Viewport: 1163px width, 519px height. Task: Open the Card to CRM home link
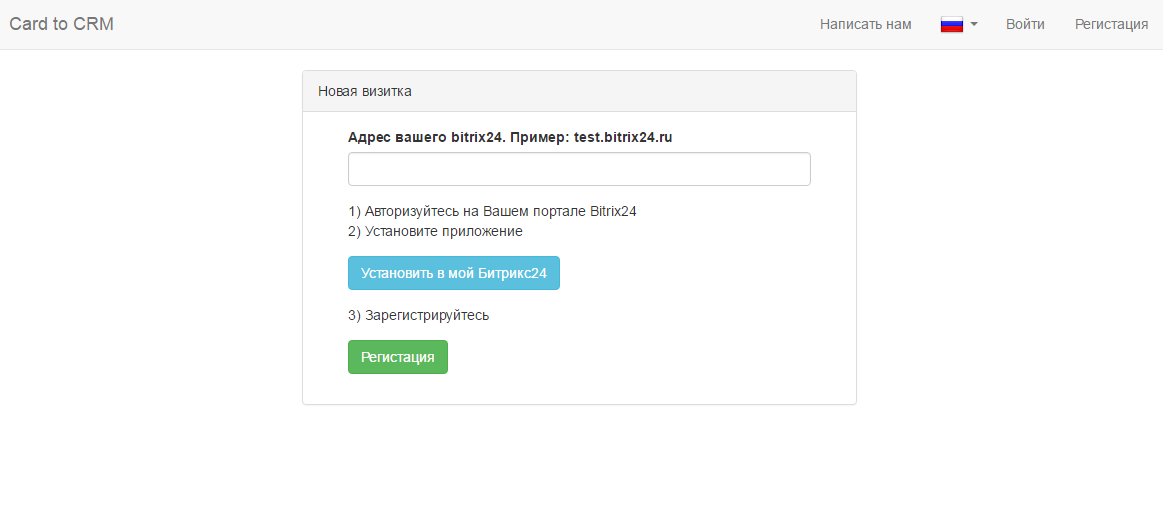point(62,24)
